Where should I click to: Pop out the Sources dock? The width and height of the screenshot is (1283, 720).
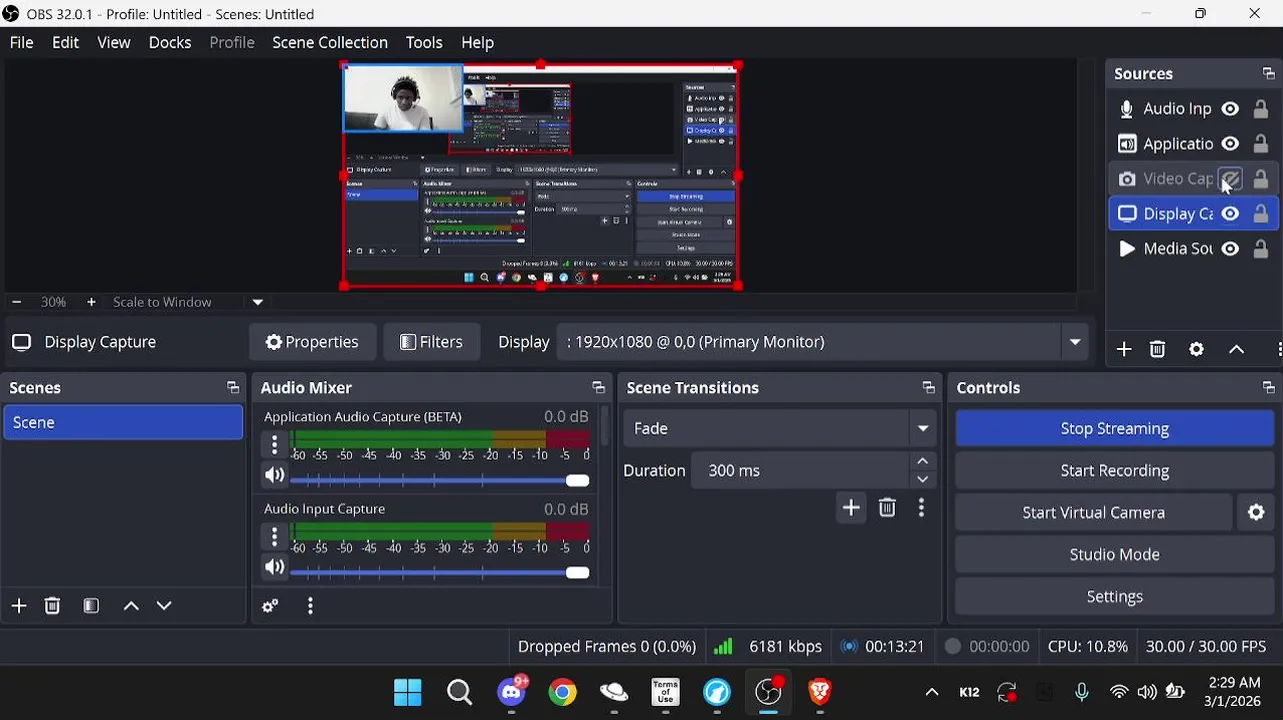(1268, 74)
